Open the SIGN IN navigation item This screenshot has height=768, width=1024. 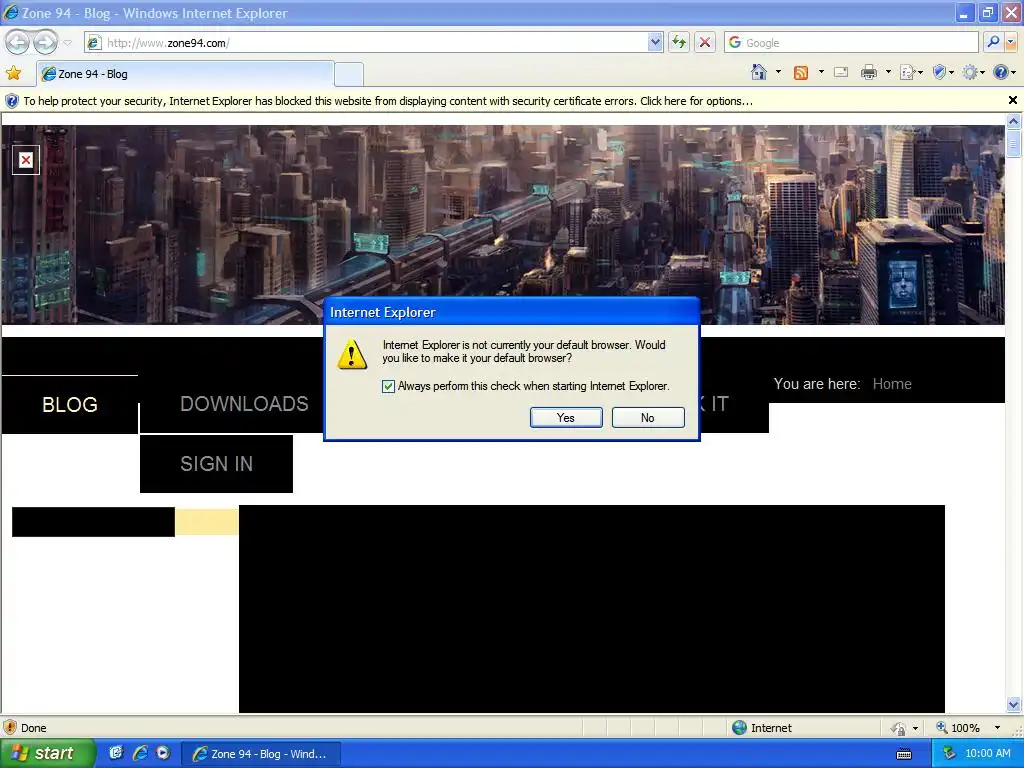click(x=216, y=464)
